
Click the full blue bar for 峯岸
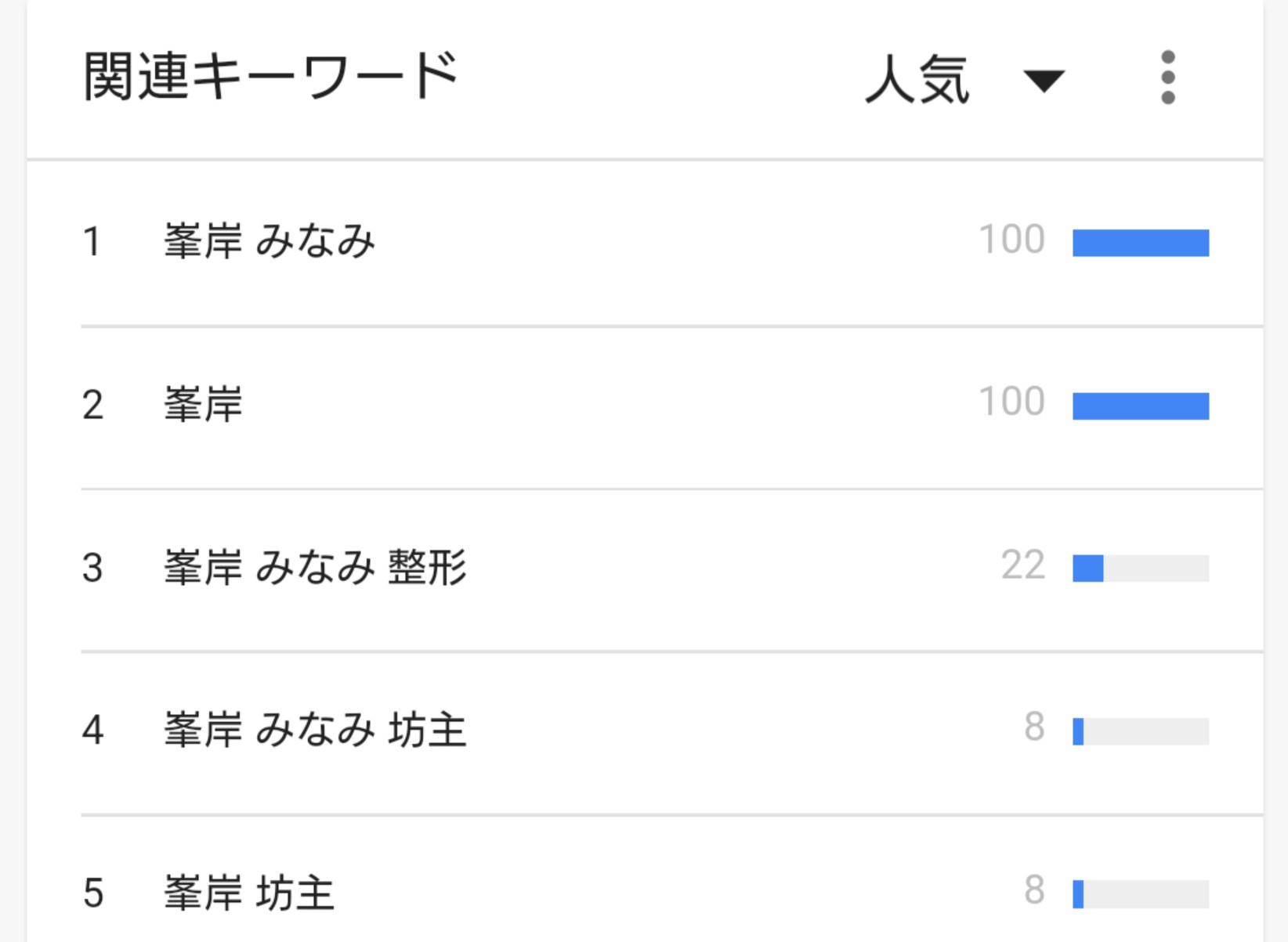[x=1140, y=406]
